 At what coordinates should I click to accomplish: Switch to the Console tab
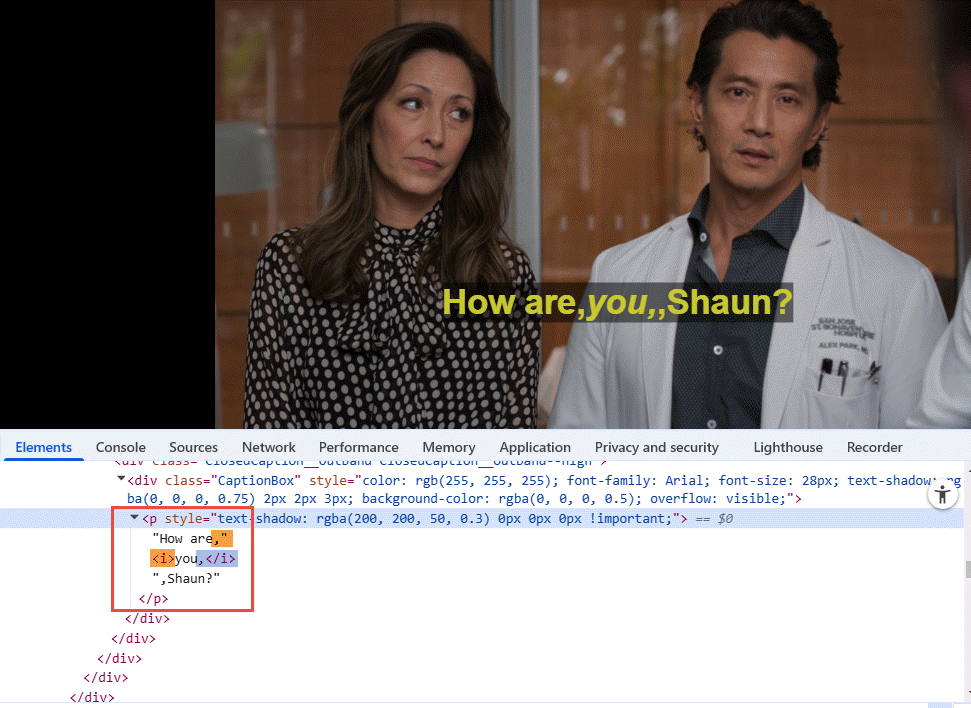coord(120,447)
